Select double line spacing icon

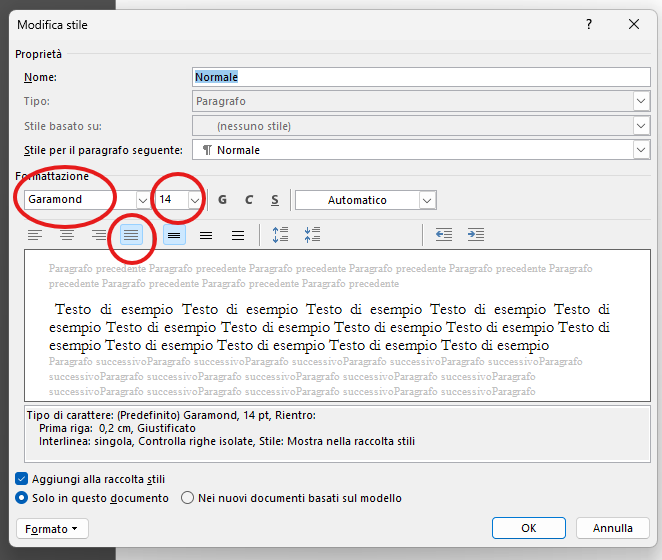238,235
